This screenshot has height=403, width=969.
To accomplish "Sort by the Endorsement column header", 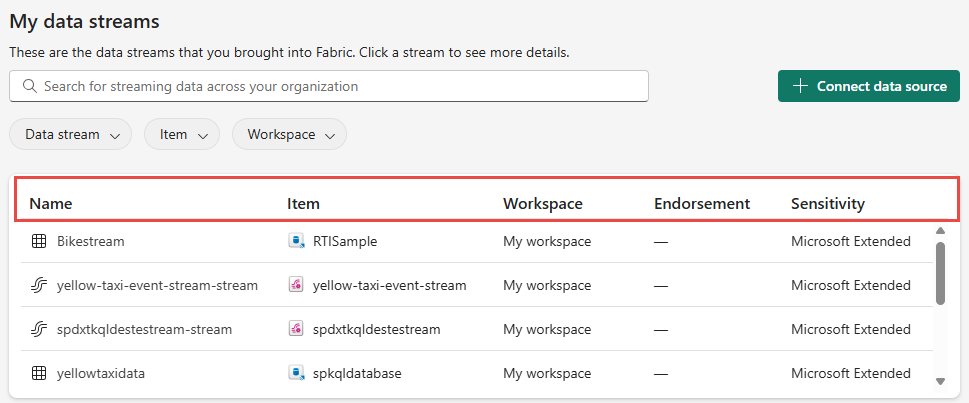I will (701, 204).
